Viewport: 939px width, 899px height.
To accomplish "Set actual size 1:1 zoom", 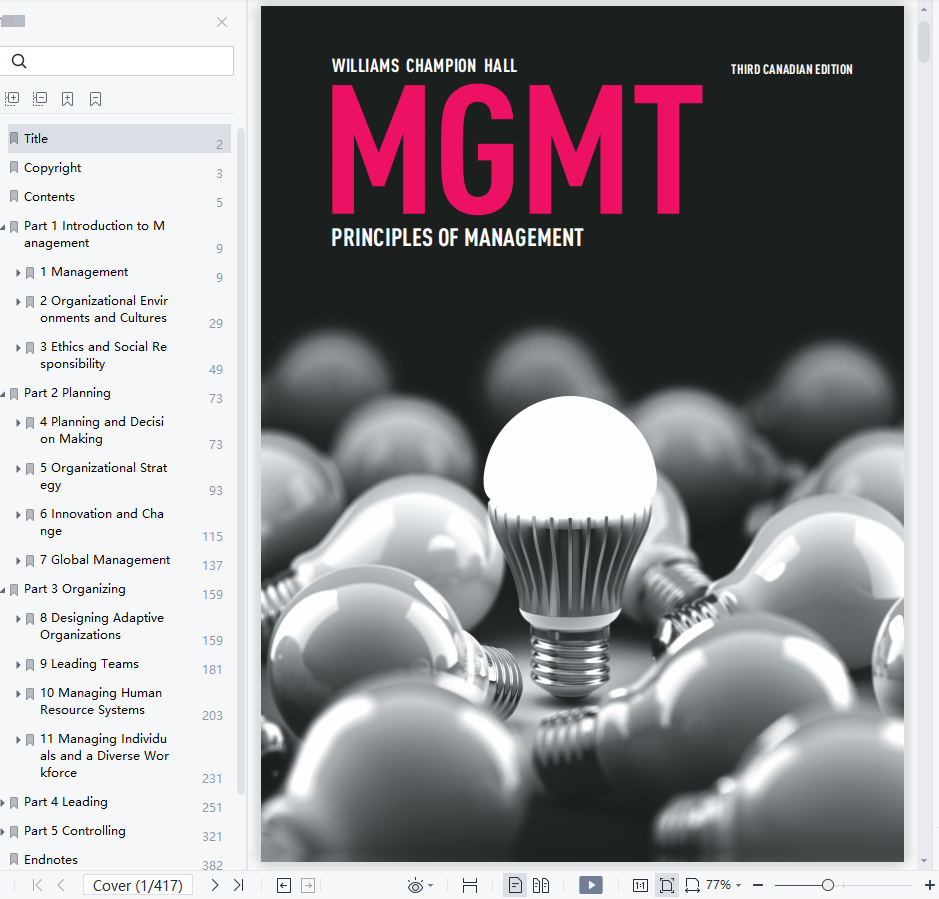I will tap(640, 885).
